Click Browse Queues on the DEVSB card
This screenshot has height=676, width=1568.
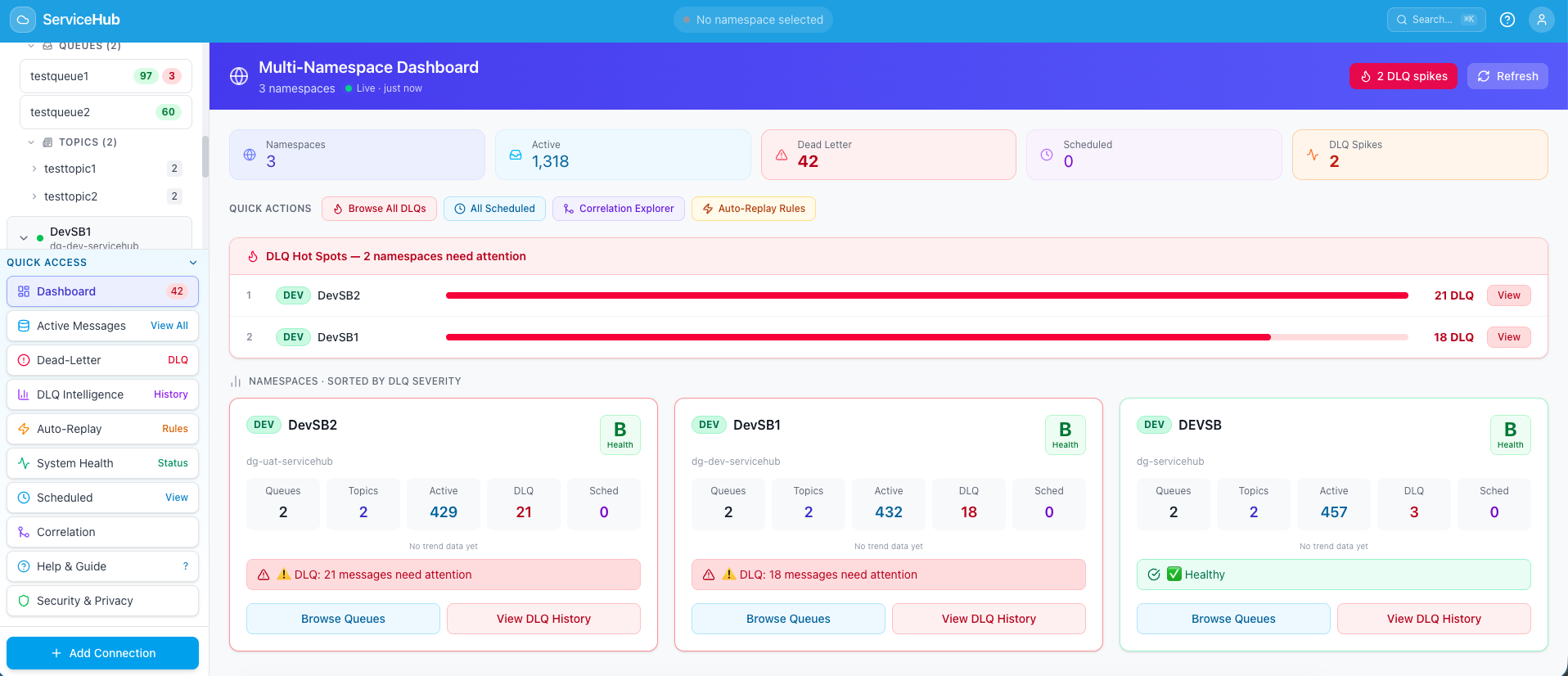pyautogui.click(x=1233, y=619)
